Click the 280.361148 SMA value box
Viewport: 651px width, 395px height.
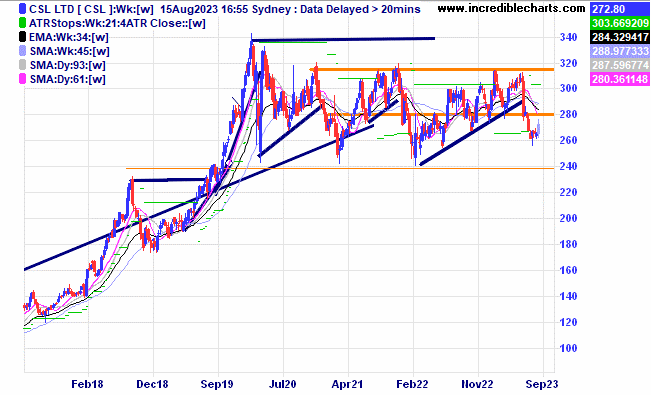click(x=620, y=79)
